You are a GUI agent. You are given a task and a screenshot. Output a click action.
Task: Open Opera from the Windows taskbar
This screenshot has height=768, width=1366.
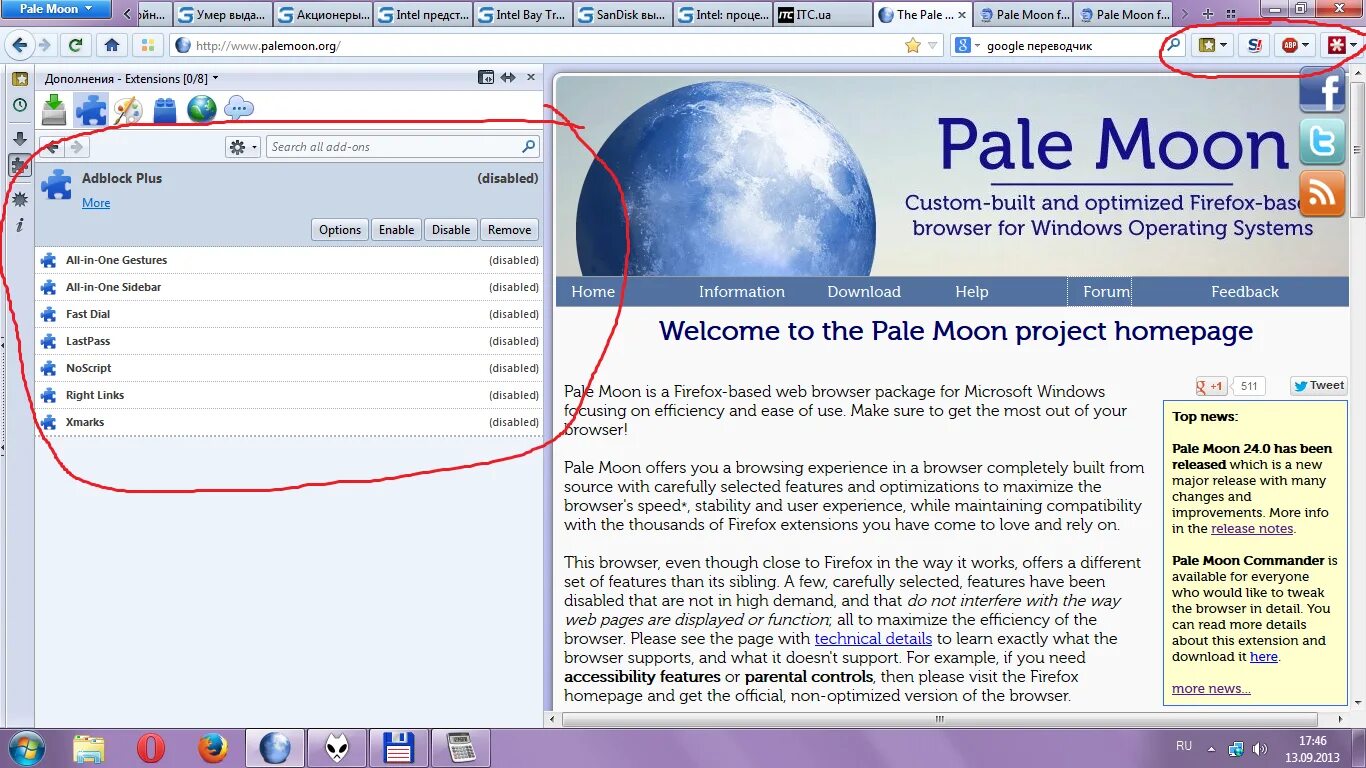151,748
